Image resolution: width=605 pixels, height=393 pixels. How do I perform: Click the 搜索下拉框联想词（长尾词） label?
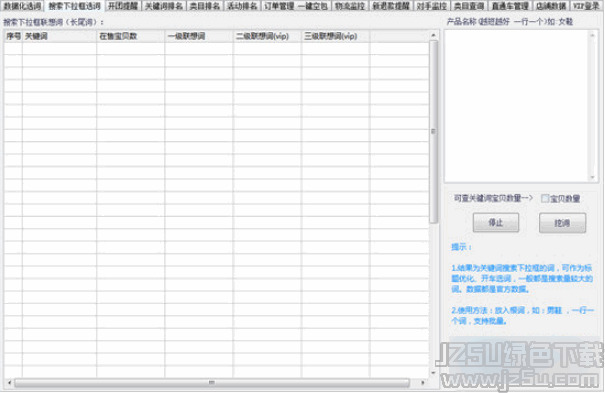pyautogui.click(x=53, y=22)
